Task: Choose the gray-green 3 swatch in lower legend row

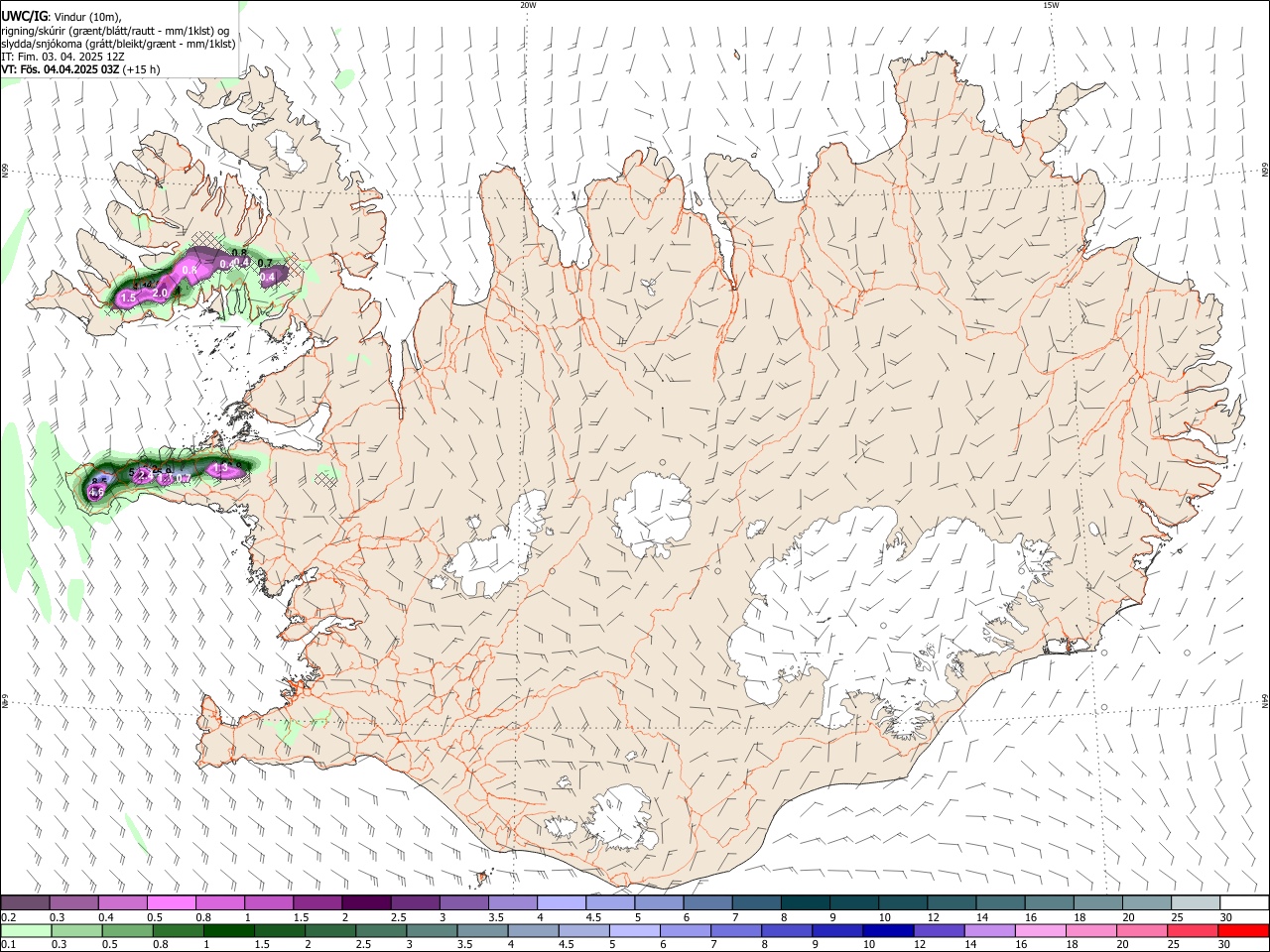Action: pyautogui.click(x=432, y=930)
